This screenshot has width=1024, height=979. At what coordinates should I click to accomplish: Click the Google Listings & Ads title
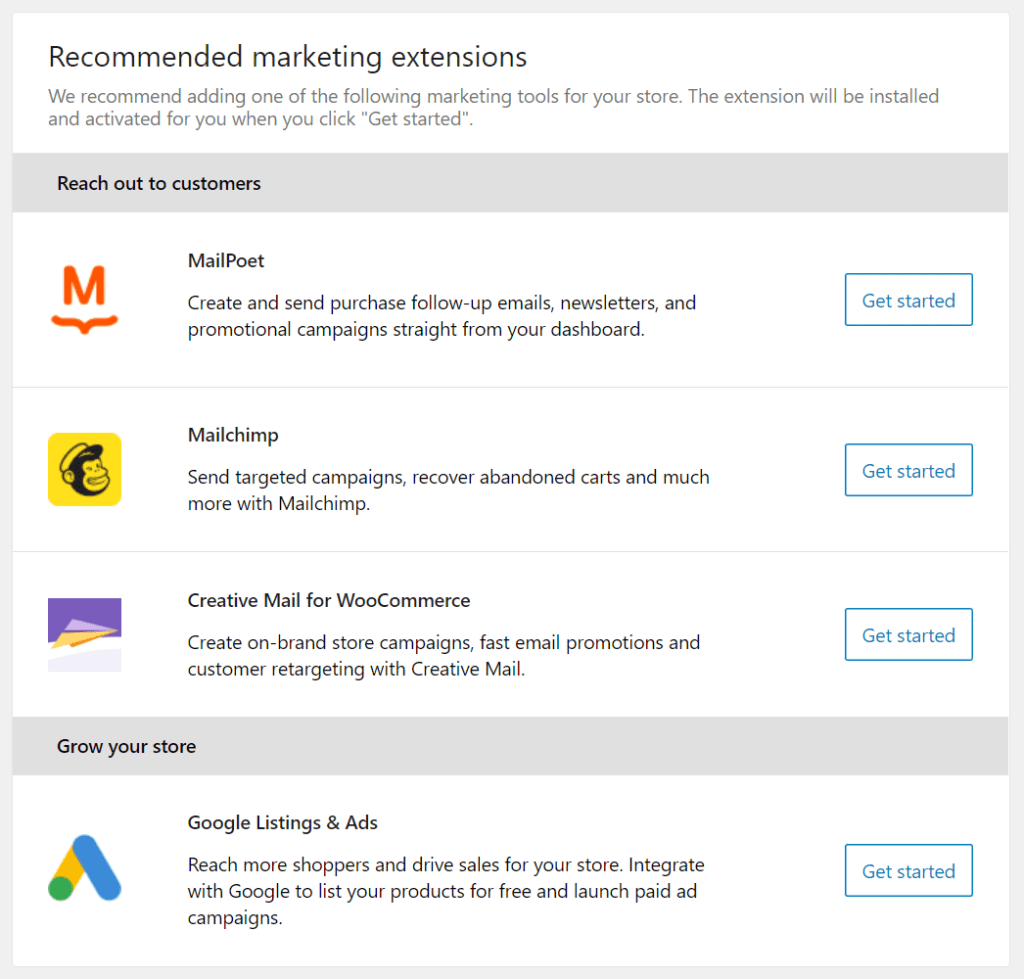283,823
